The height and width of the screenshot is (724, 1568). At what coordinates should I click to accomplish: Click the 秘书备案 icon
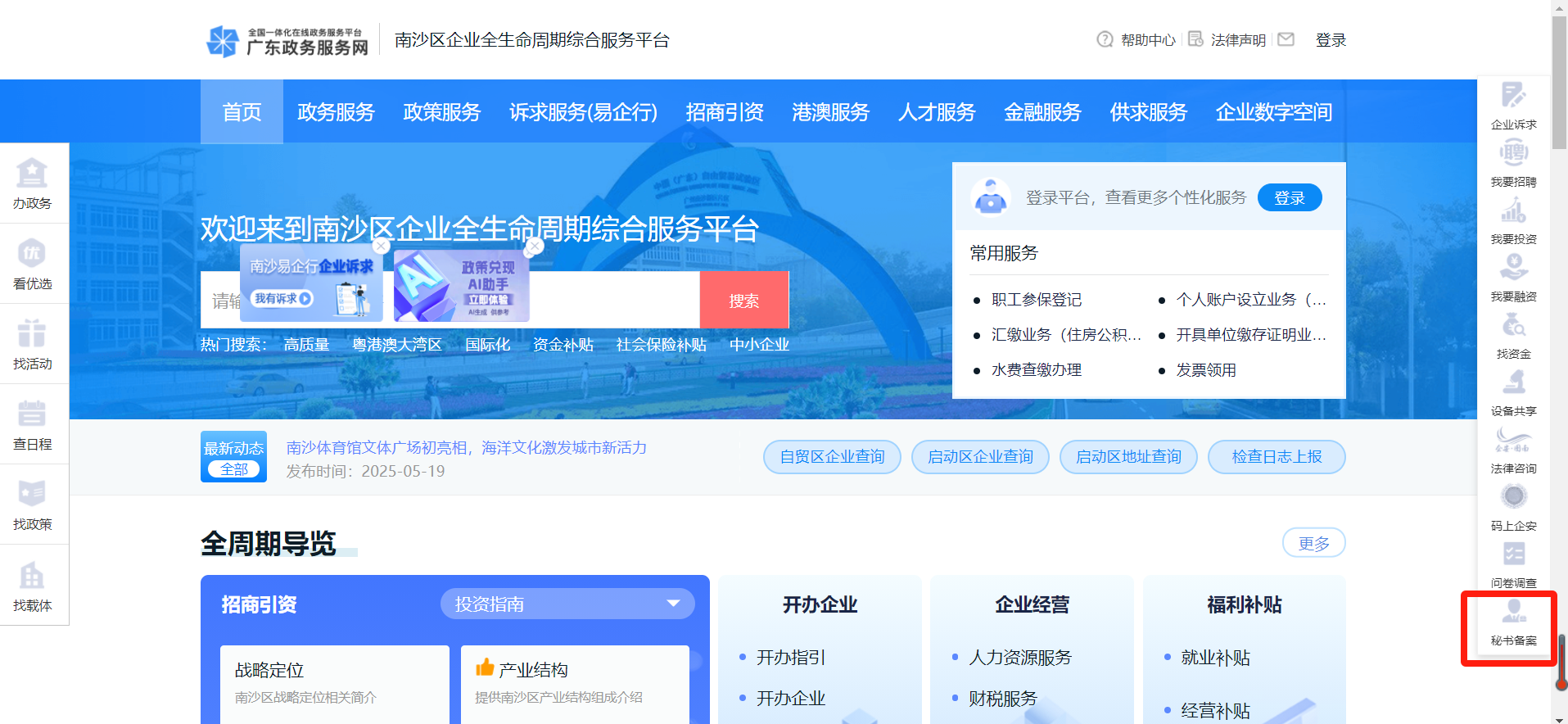(x=1513, y=613)
